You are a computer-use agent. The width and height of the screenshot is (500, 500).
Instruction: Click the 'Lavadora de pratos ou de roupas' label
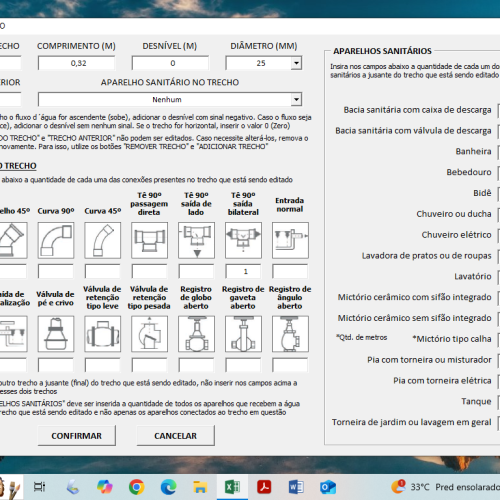427,256
